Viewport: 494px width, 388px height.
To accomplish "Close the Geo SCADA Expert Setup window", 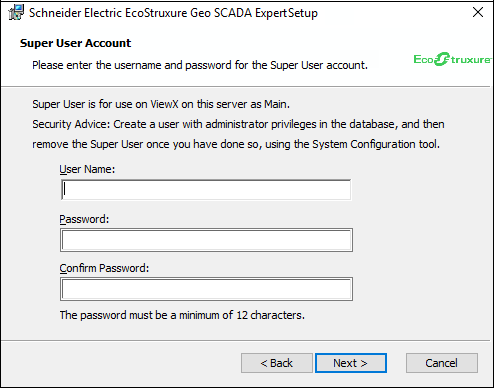I will pos(478,12).
